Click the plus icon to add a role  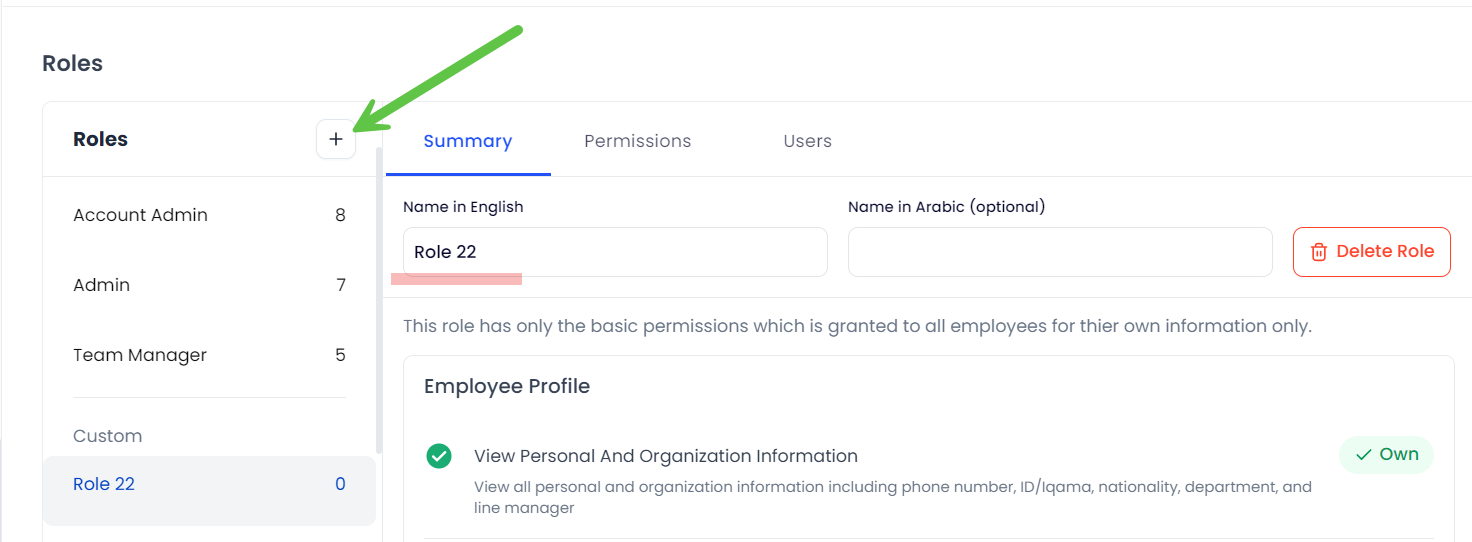tap(336, 139)
